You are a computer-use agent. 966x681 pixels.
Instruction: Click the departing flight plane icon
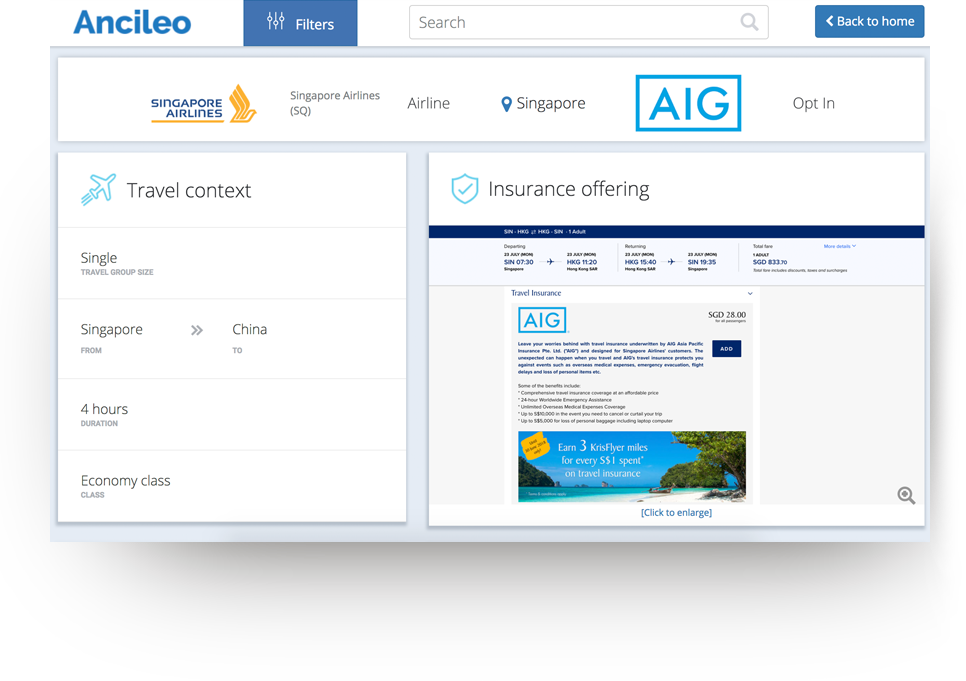click(550, 262)
